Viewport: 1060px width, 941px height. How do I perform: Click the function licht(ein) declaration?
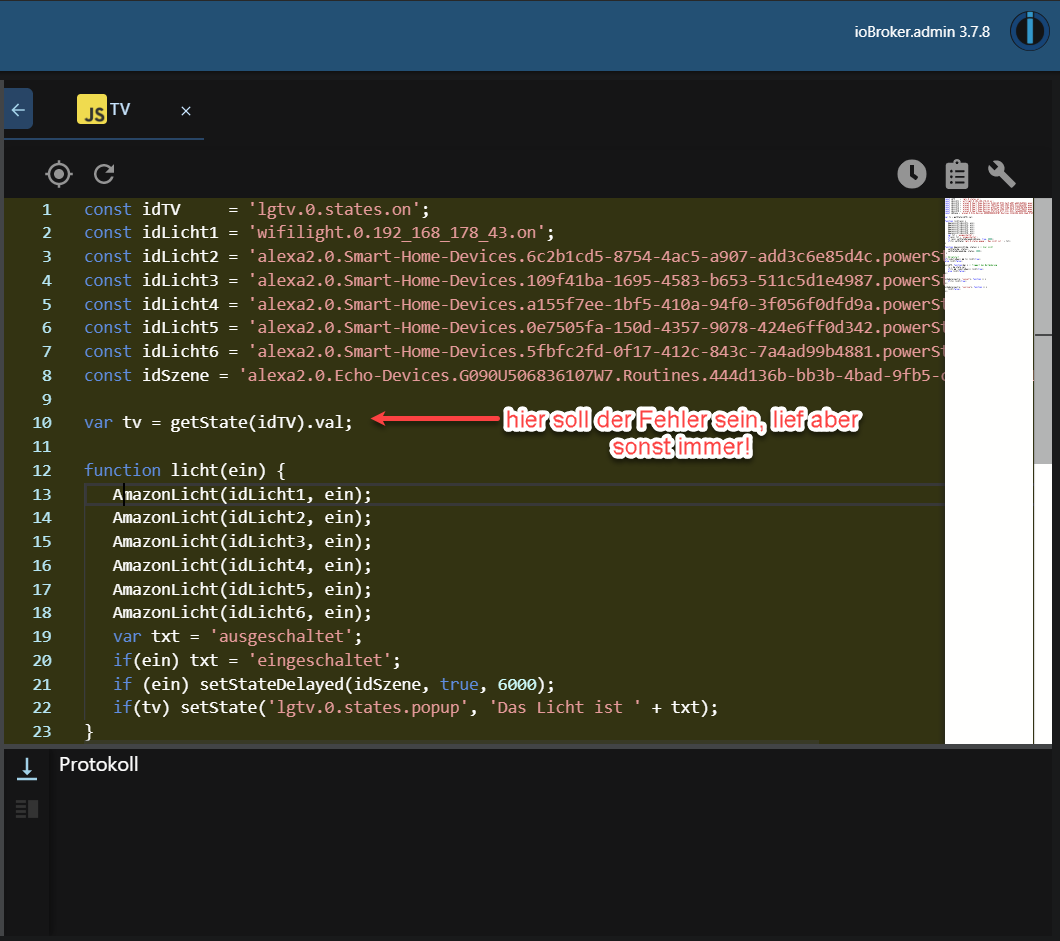coord(185,470)
